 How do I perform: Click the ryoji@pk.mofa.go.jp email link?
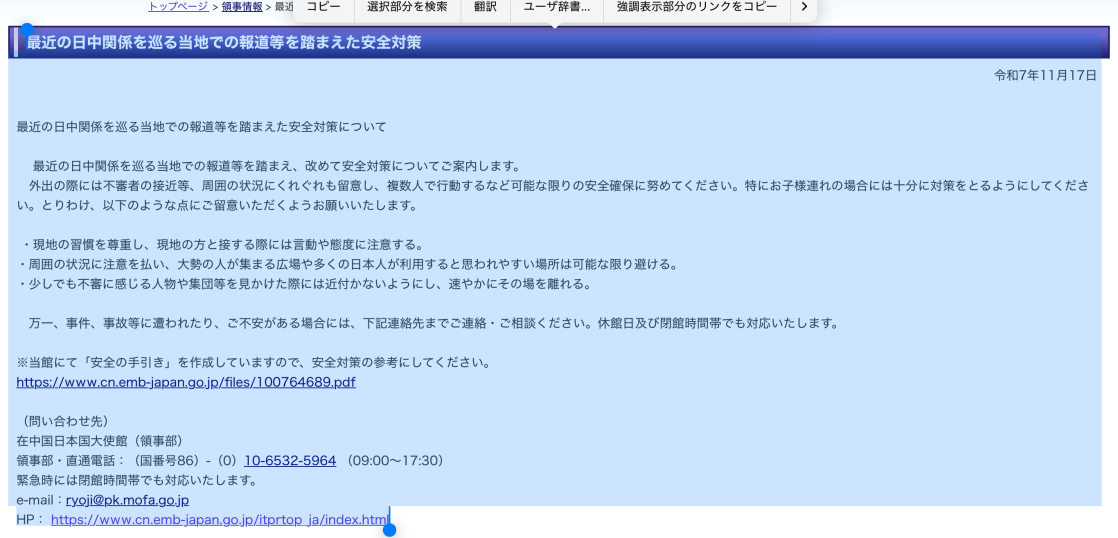coord(127,500)
